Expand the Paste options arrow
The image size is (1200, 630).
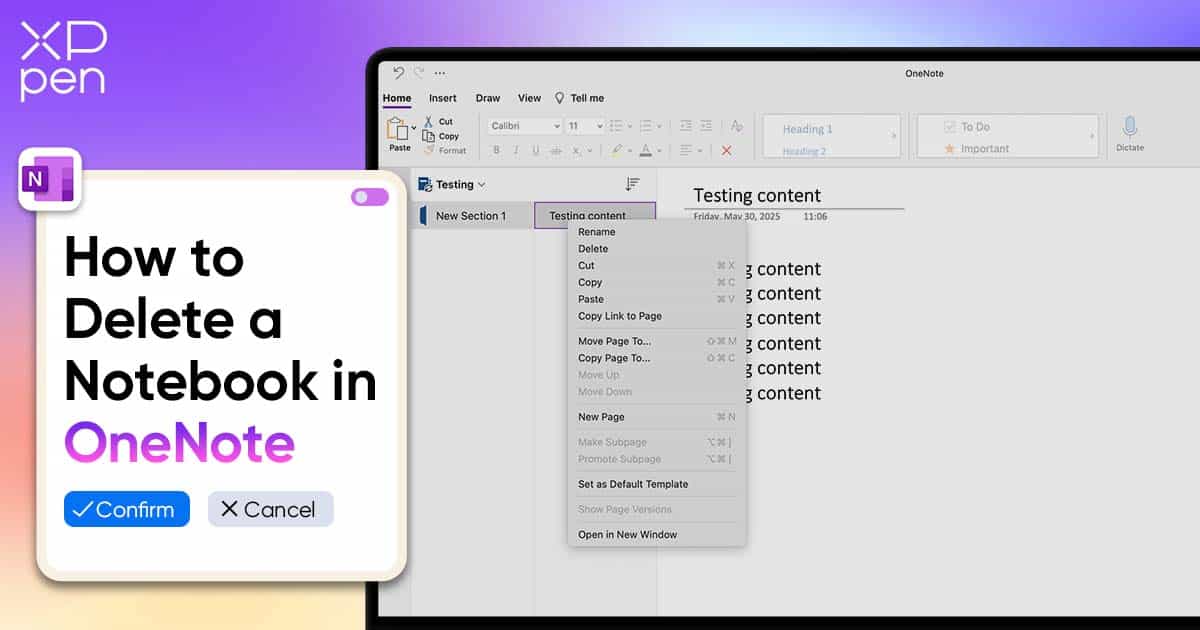(x=414, y=128)
